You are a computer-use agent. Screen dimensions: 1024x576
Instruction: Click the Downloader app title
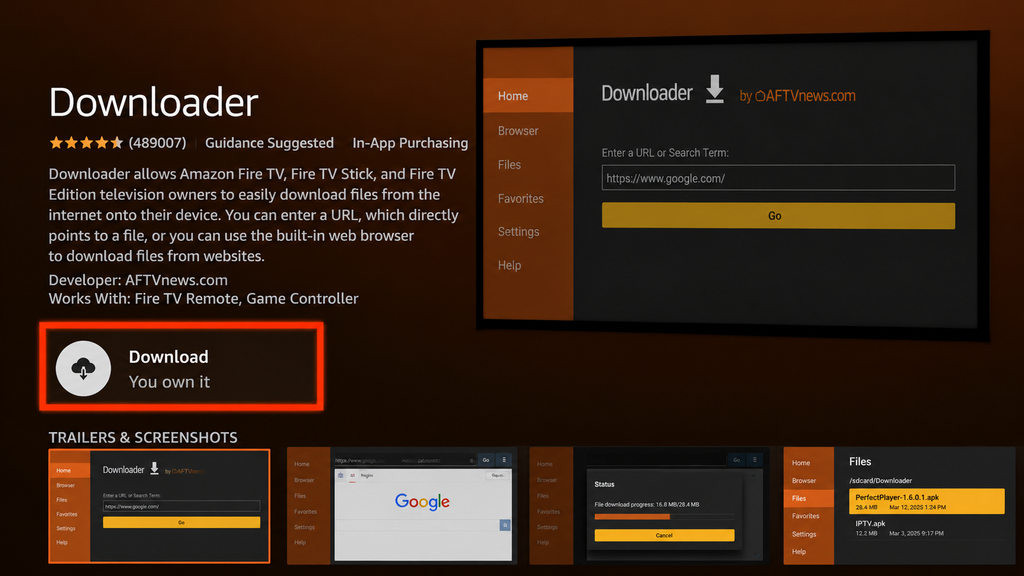153,102
